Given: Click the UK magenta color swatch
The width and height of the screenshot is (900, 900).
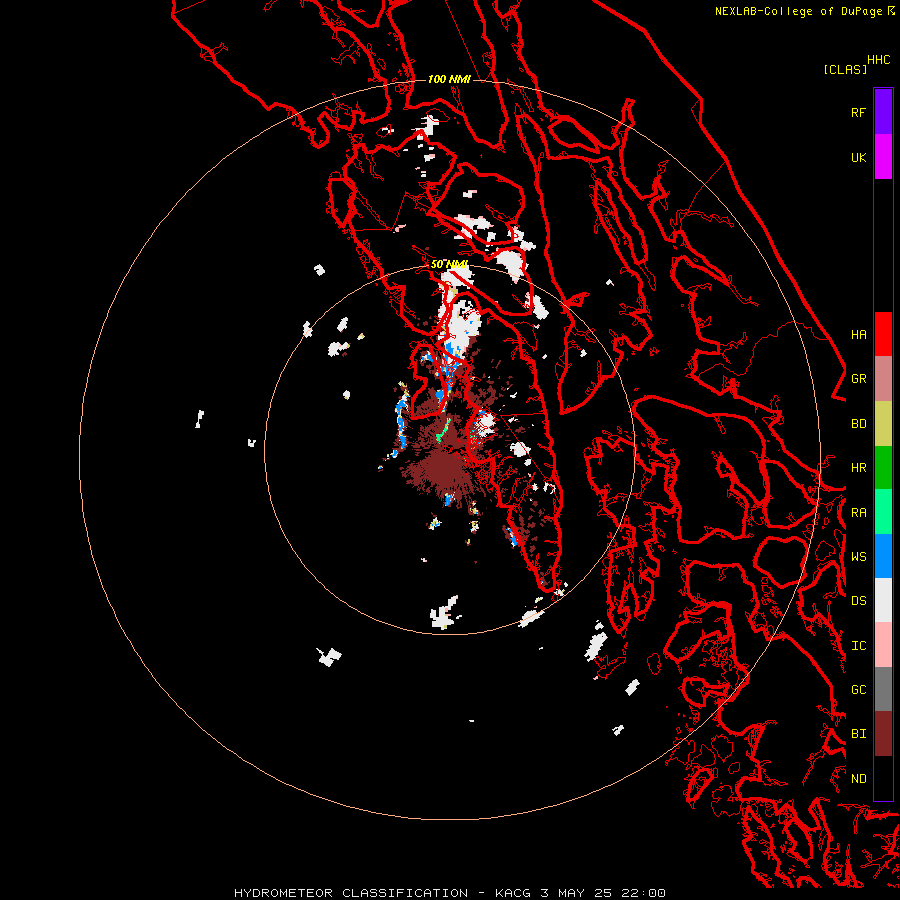Looking at the screenshot, I should (883, 157).
